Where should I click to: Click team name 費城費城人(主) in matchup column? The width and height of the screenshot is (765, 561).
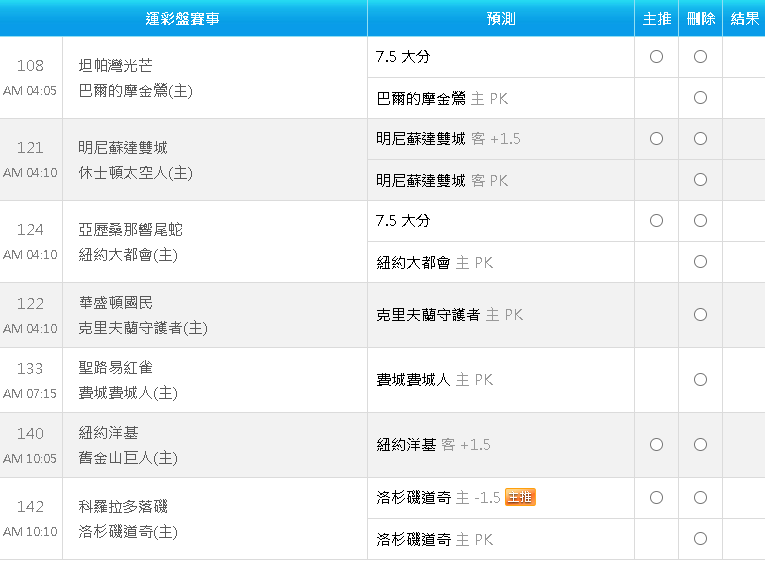pos(128,393)
